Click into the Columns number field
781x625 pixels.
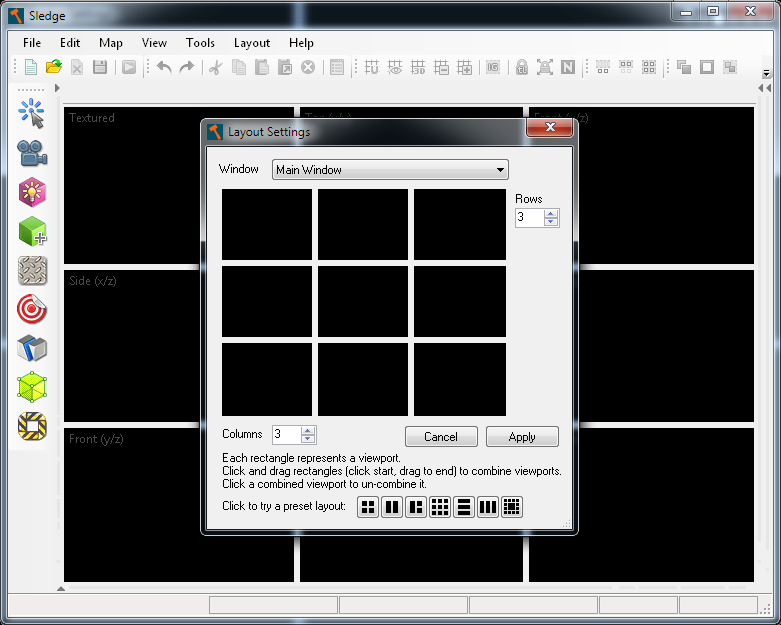(x=286, y=435)
